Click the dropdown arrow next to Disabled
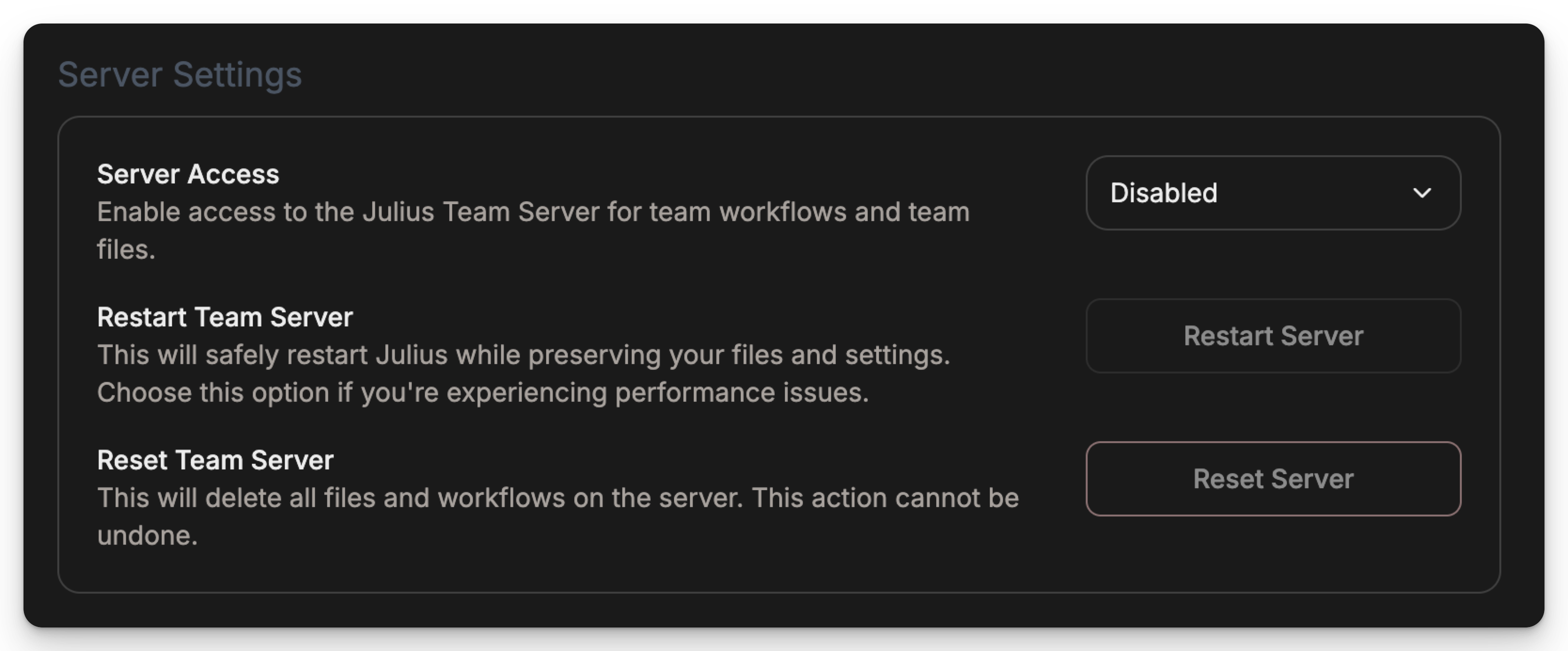This screenshot has width=1568, height=651. point(1424,193)
